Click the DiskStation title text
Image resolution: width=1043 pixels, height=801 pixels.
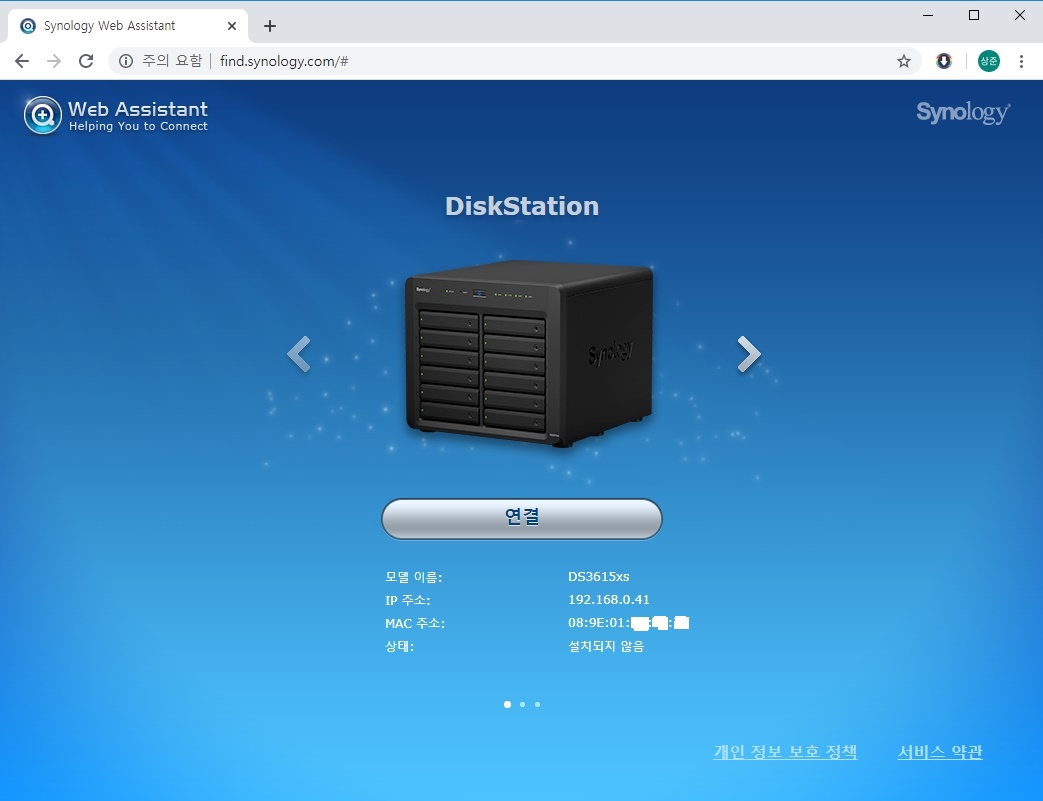coord(522,206)
